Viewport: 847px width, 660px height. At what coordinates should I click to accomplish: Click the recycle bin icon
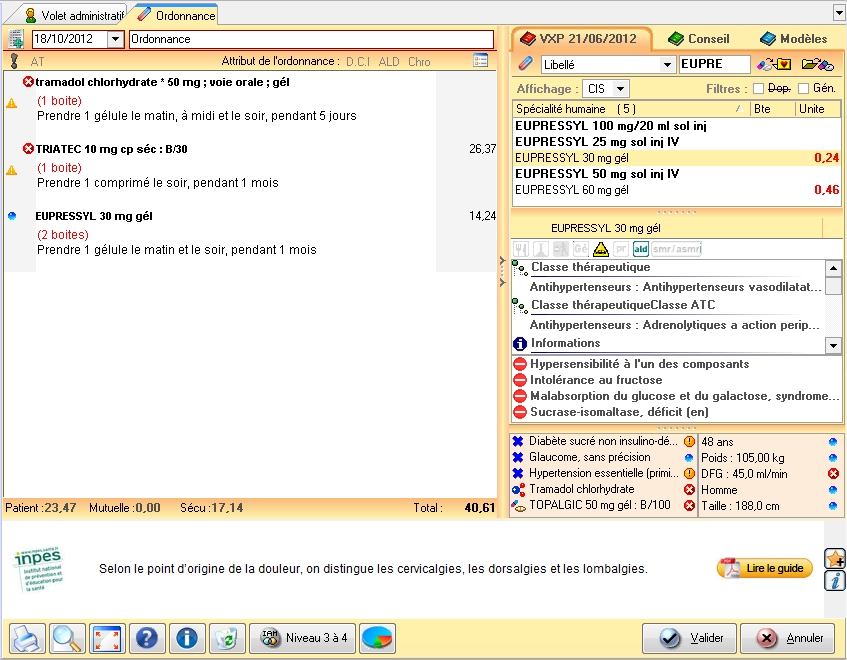[x=227, y=638]
